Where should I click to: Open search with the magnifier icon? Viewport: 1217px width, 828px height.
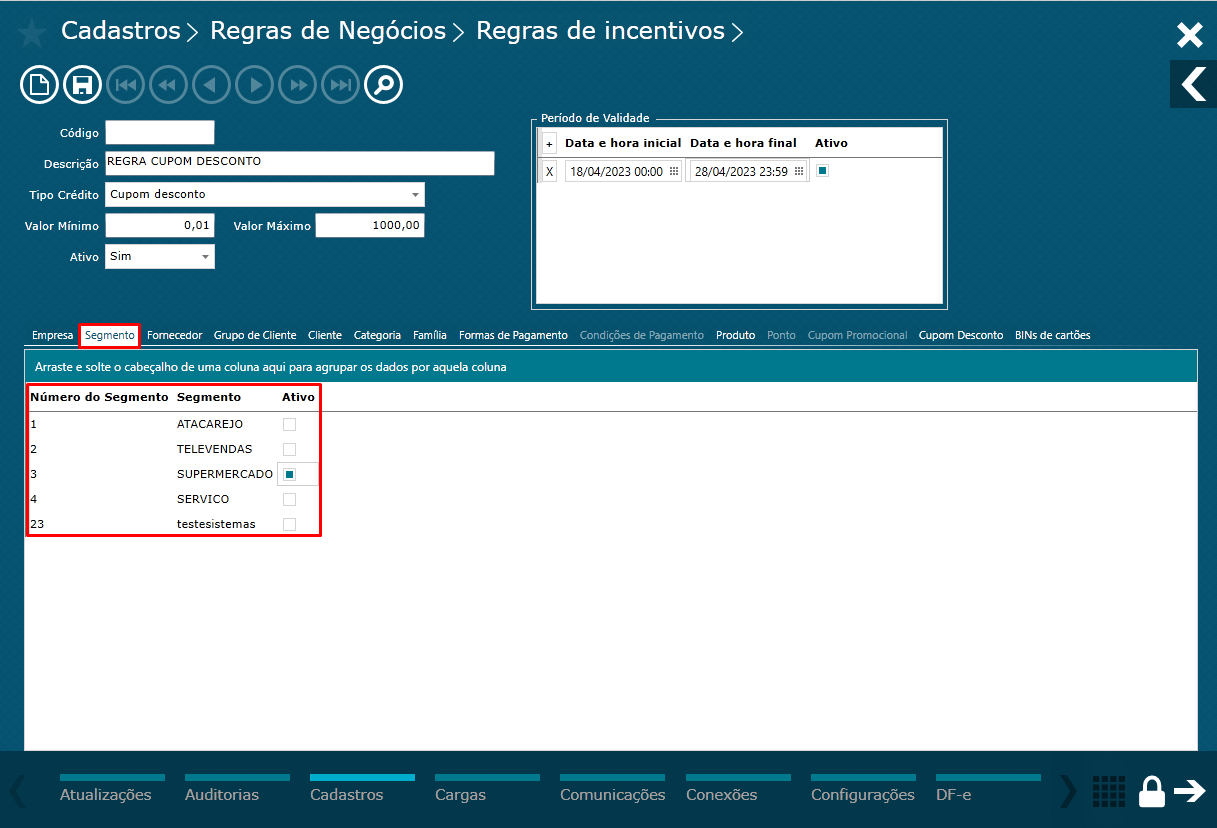click(x=383, y=85)
